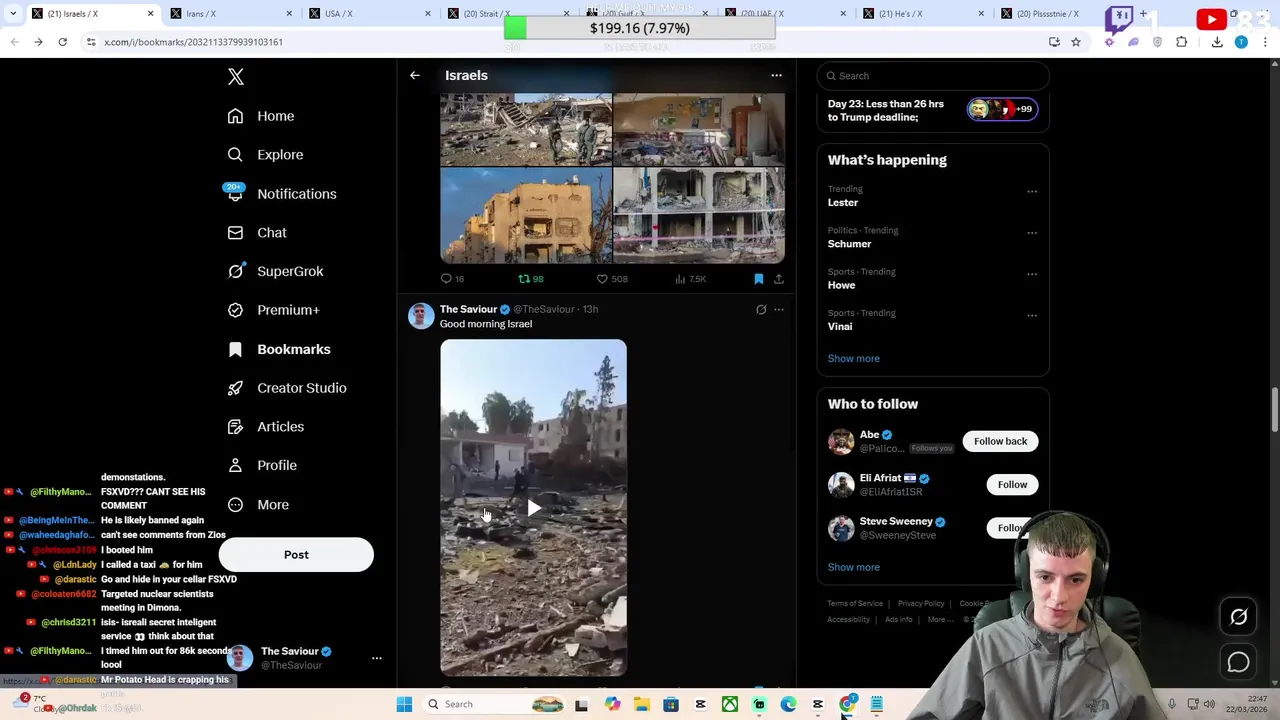
Task: Open Premium+ in the X sidebar
Action: [273, 310]
